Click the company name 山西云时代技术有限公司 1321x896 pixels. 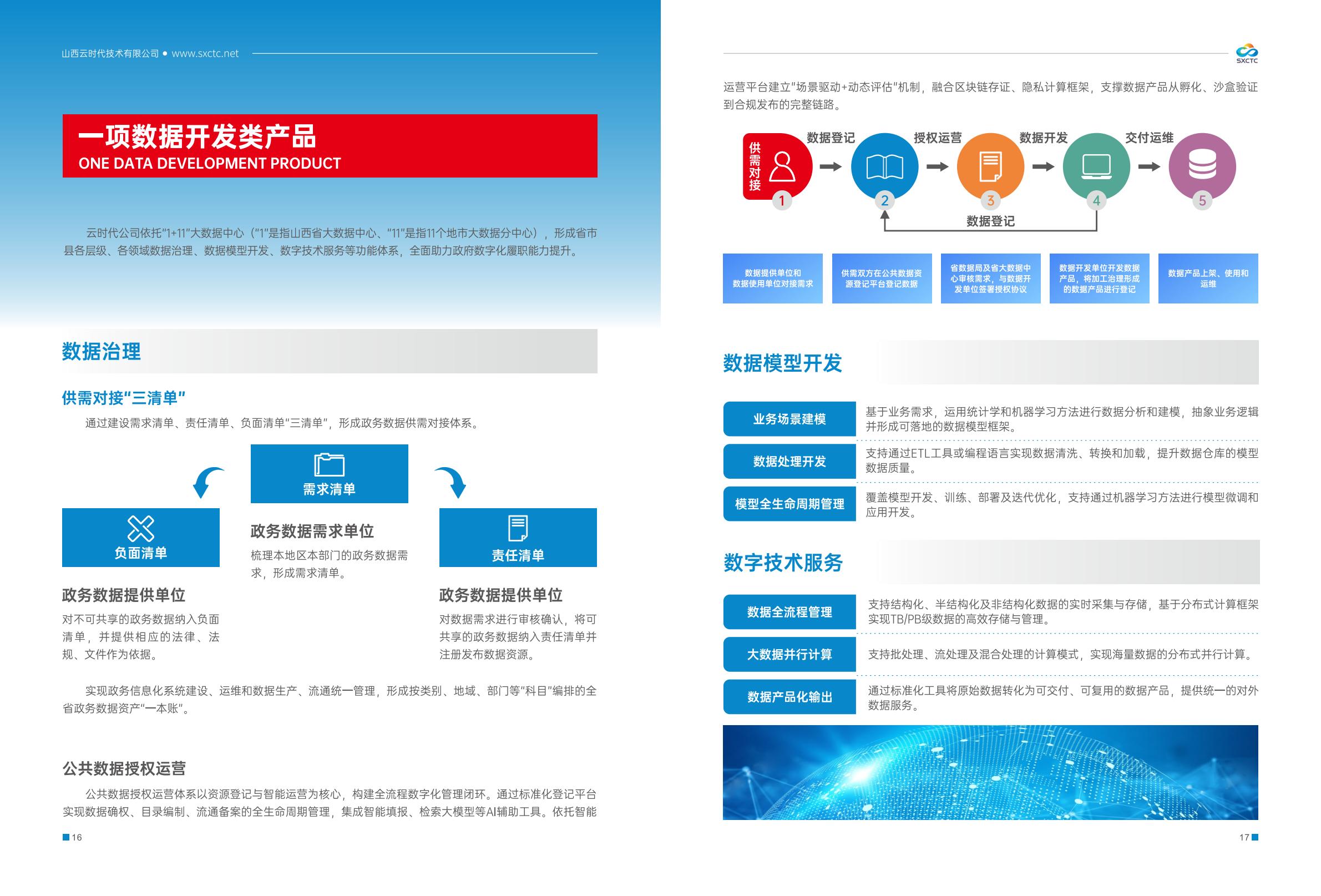(x=110, y=53)
